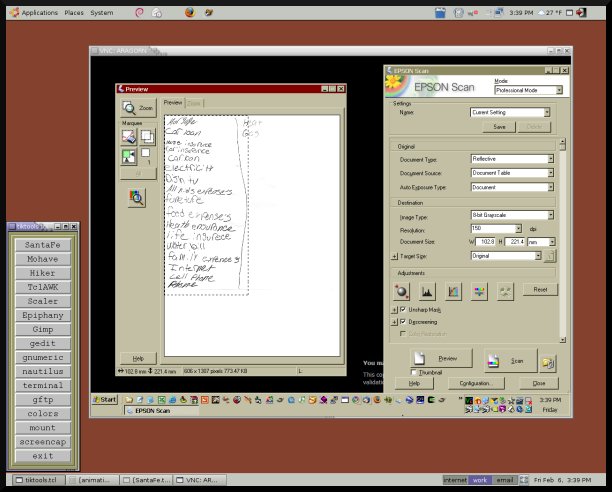Enable the Thumbnail checkbox
Image resolution: width=612 pixels, height=492 pixels.
[x=414, y=372]
